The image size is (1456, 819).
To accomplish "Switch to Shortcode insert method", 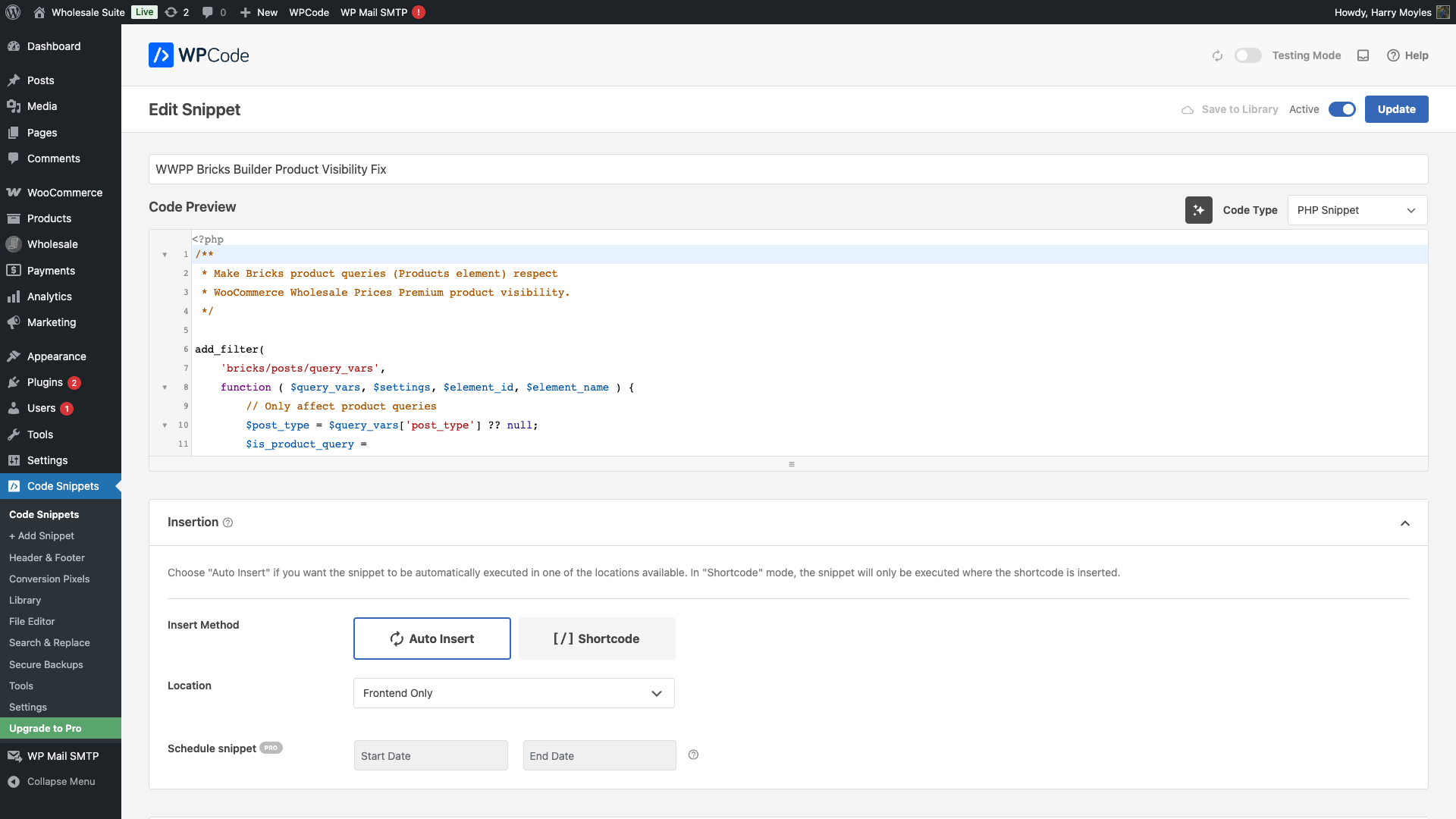I will pyautogui.click(x=597, y=639).
